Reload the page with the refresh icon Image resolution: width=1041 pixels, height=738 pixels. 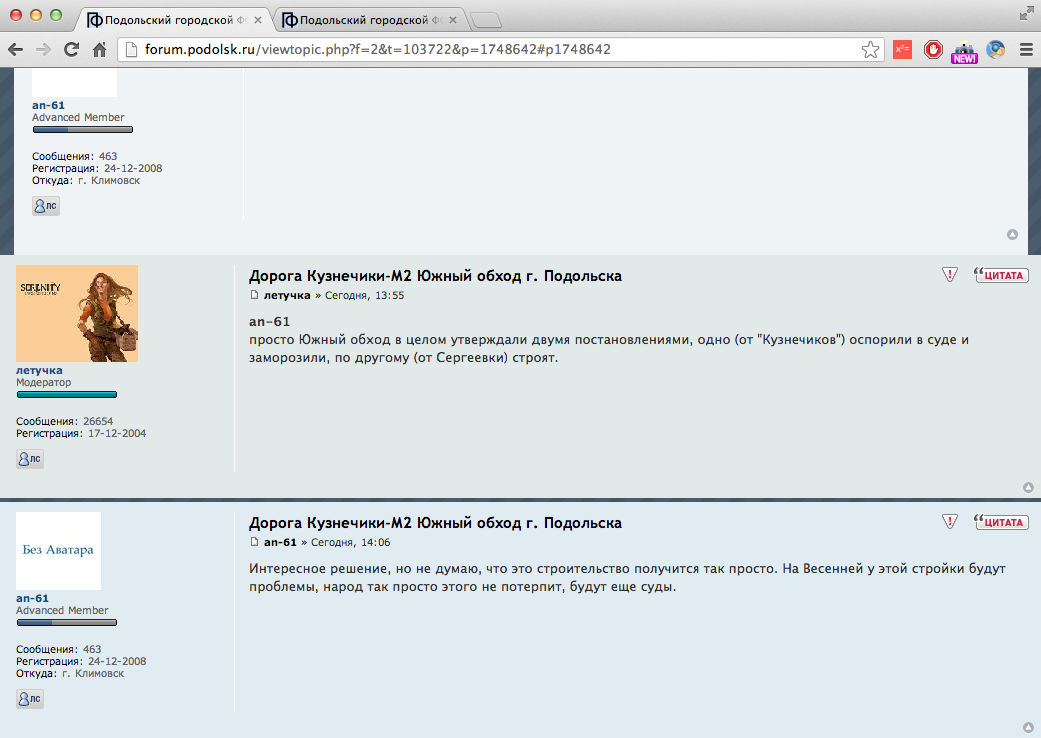pos(71,50)
